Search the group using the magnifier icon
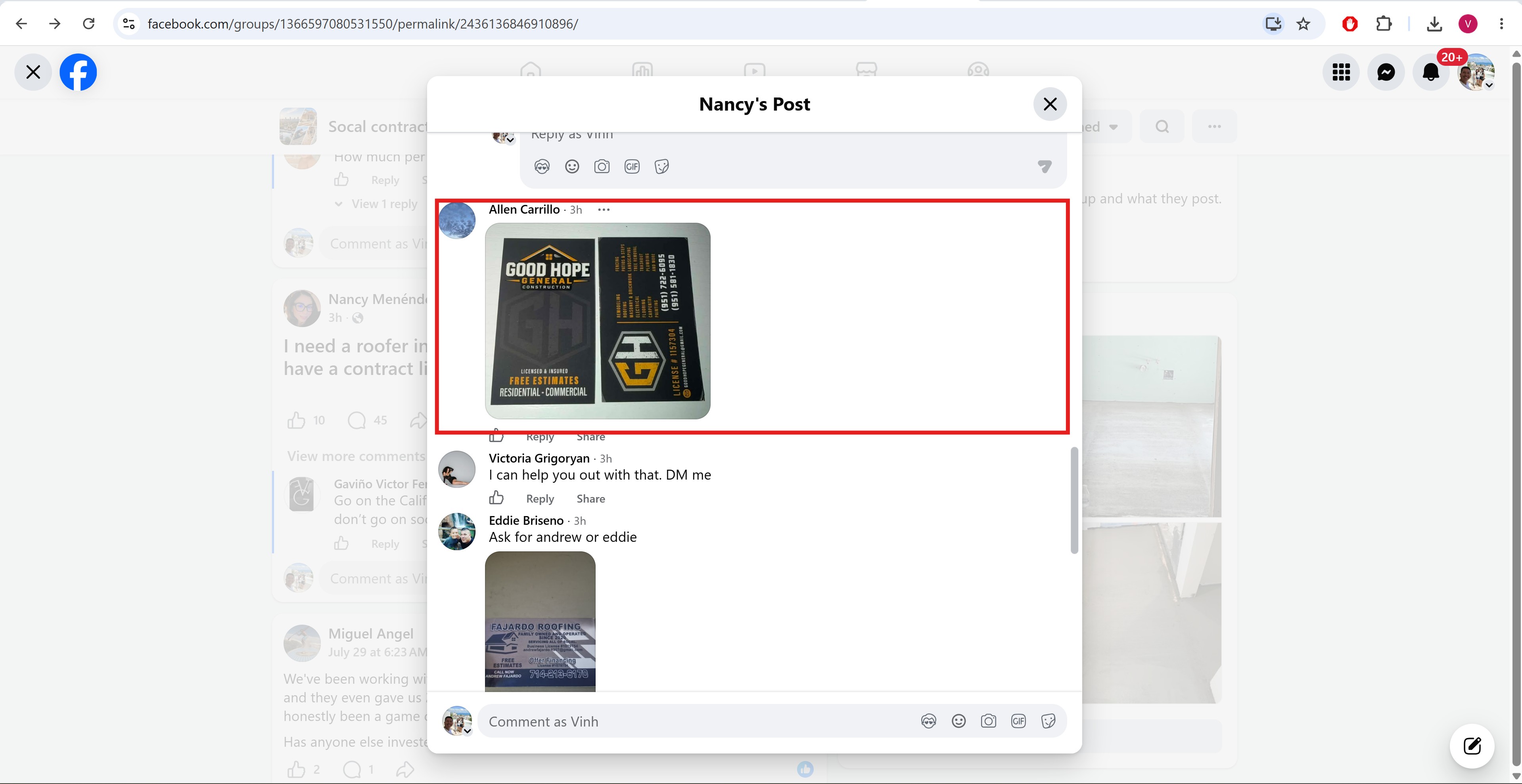Viewport: 1522px width, 784px height. 1162,126
